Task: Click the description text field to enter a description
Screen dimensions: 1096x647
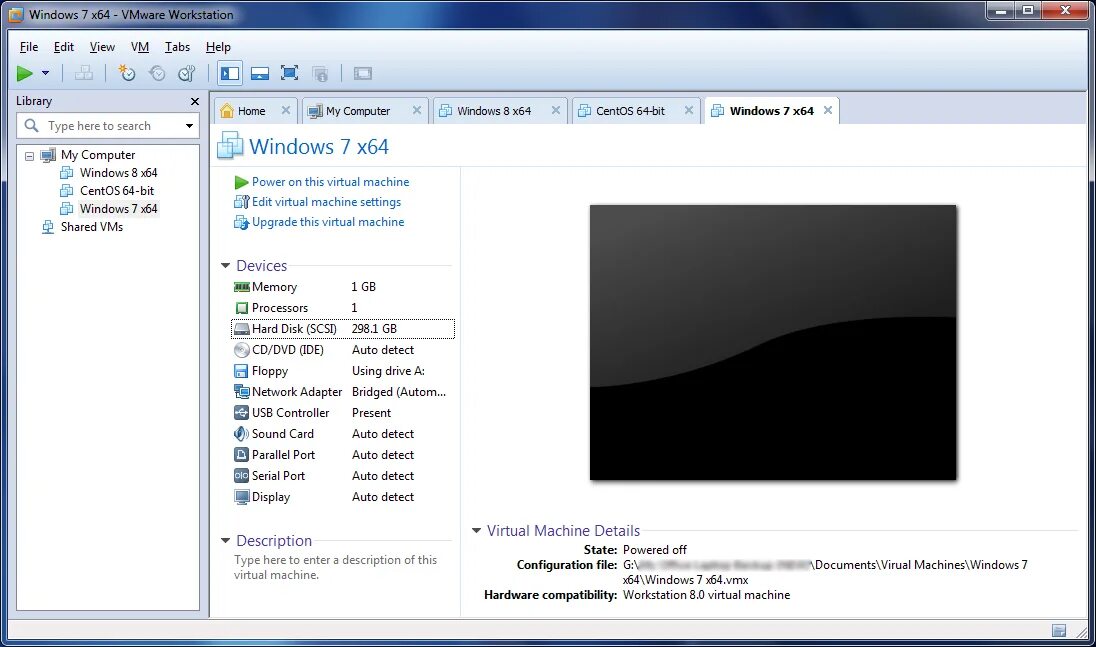Action: pyautogui.click(x=333, y=567)
